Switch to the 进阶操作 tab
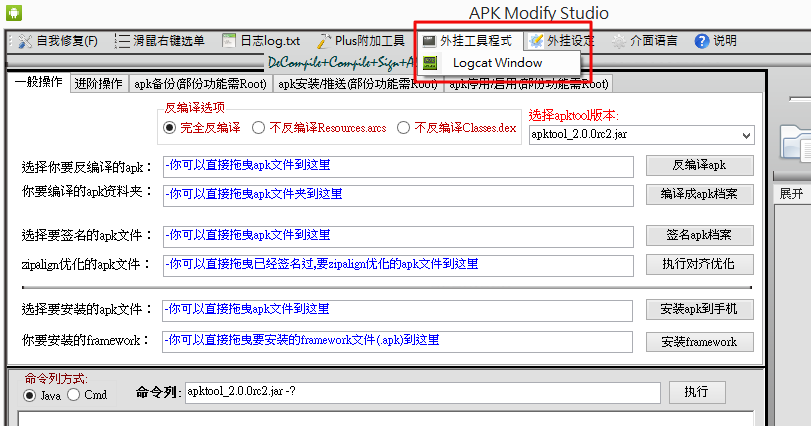Image resolution: width=811 pixels, height=426 pixels. tap(98, 84)
